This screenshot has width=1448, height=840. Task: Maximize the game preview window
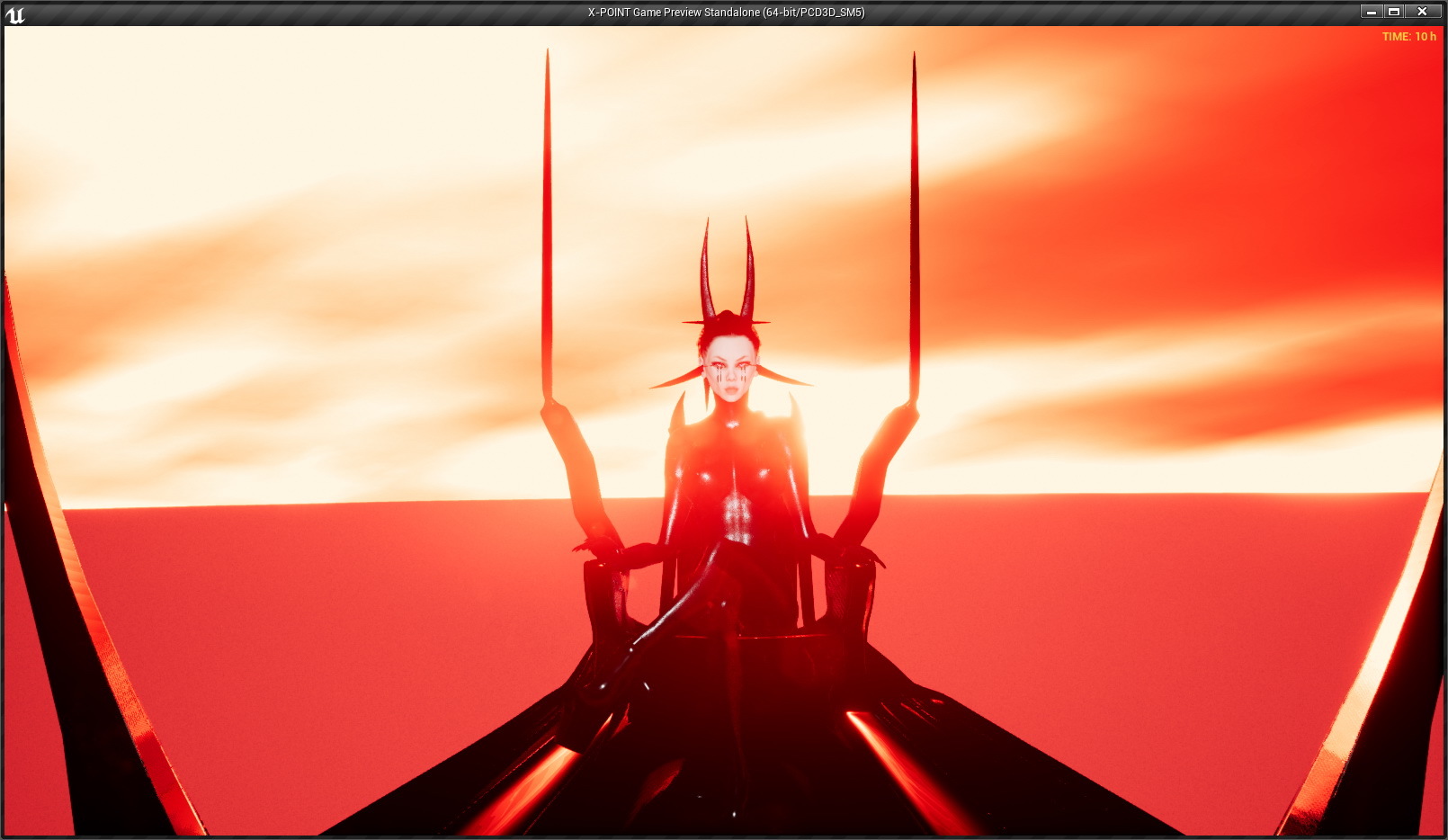coord(1394,12)
